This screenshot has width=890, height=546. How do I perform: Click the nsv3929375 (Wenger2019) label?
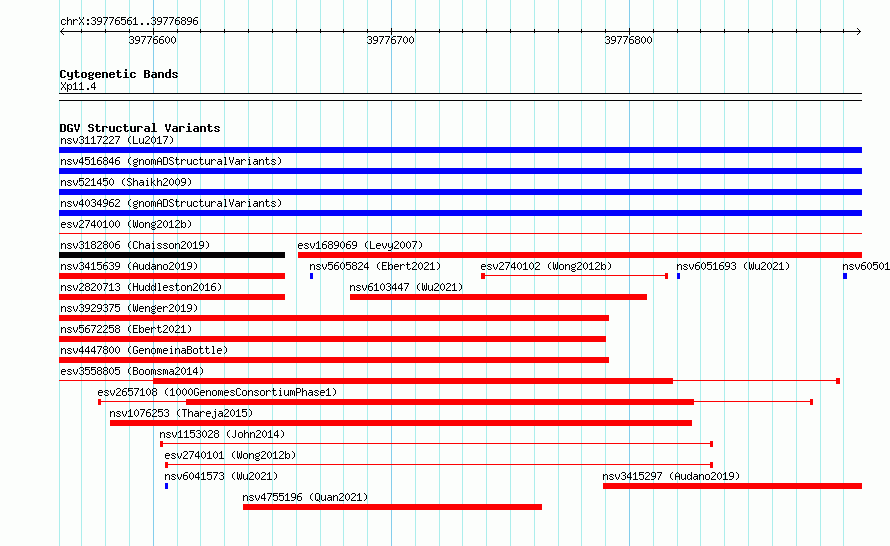[129, 308]
